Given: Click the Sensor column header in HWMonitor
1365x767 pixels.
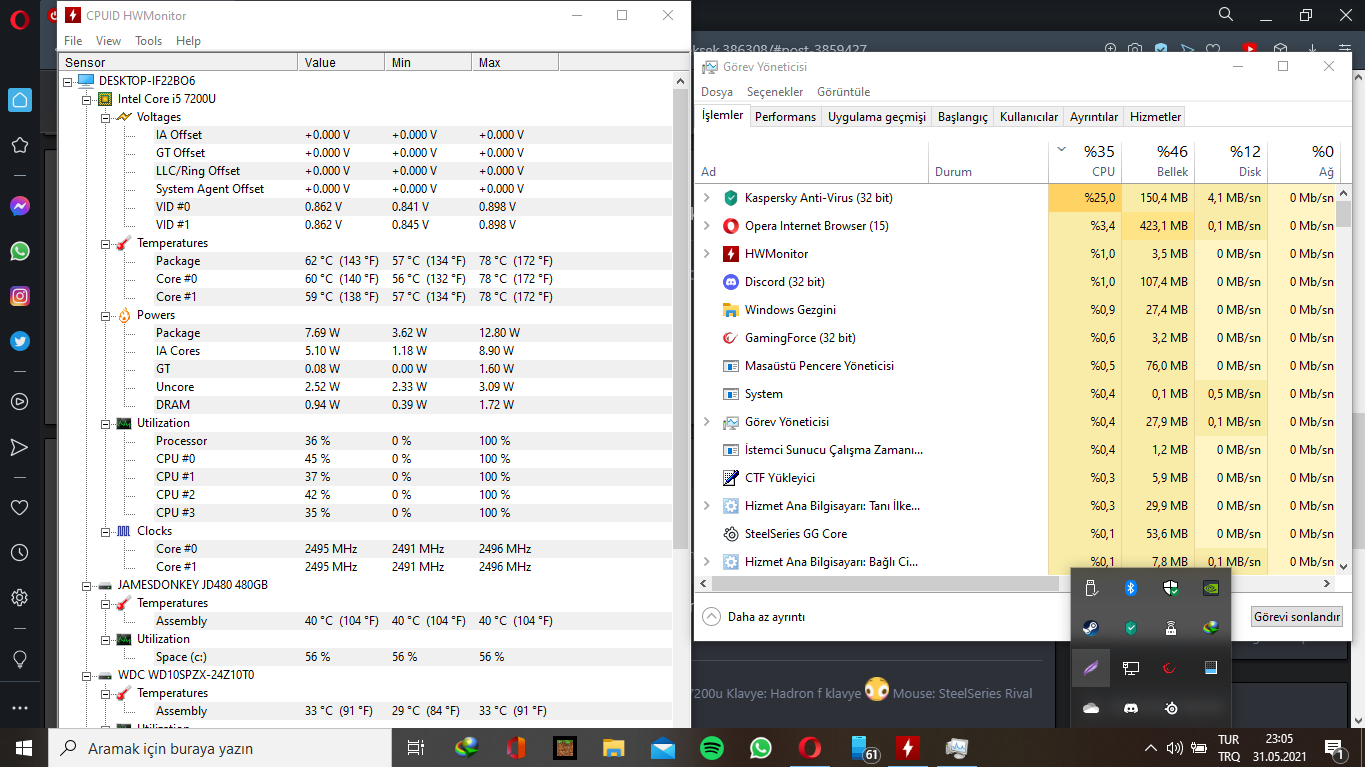Looking at the screenshot, I should point(178,62).
